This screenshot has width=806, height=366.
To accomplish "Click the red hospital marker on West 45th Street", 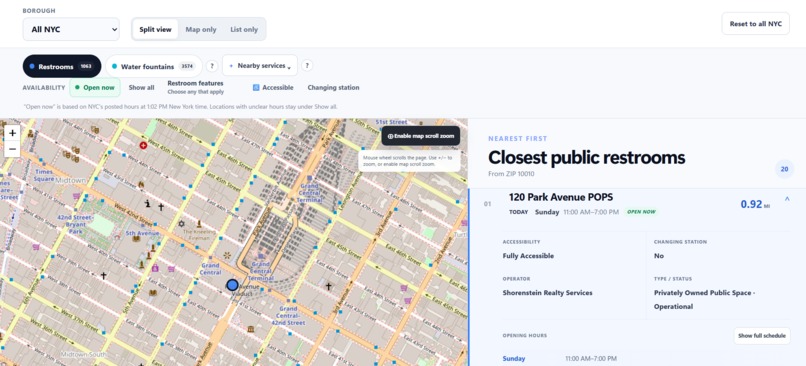I will (143, 145).
